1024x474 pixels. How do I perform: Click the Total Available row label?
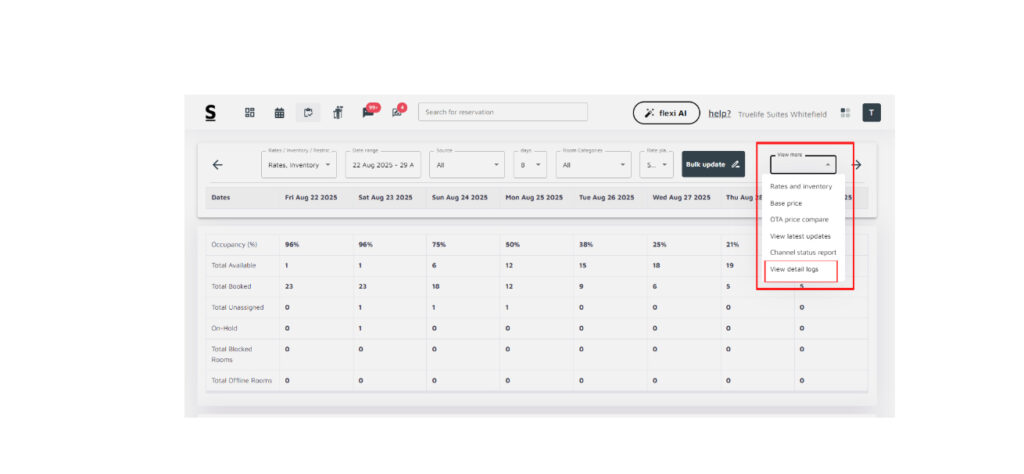click(x=233, y=266)
